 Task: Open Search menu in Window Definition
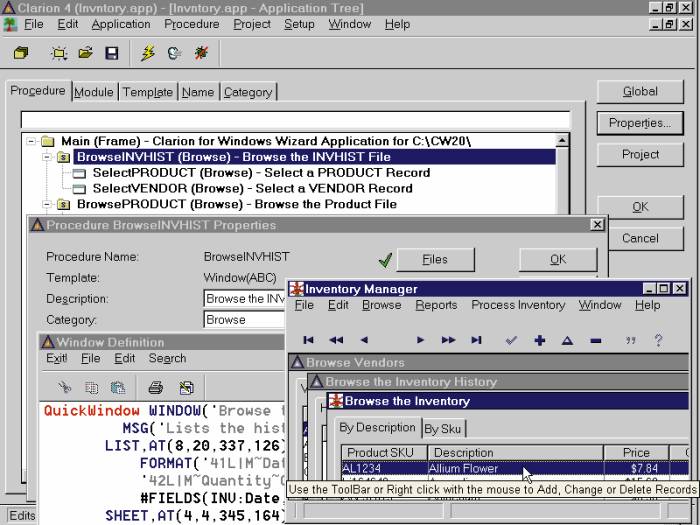pyautogui.click(x=167, y=358)
